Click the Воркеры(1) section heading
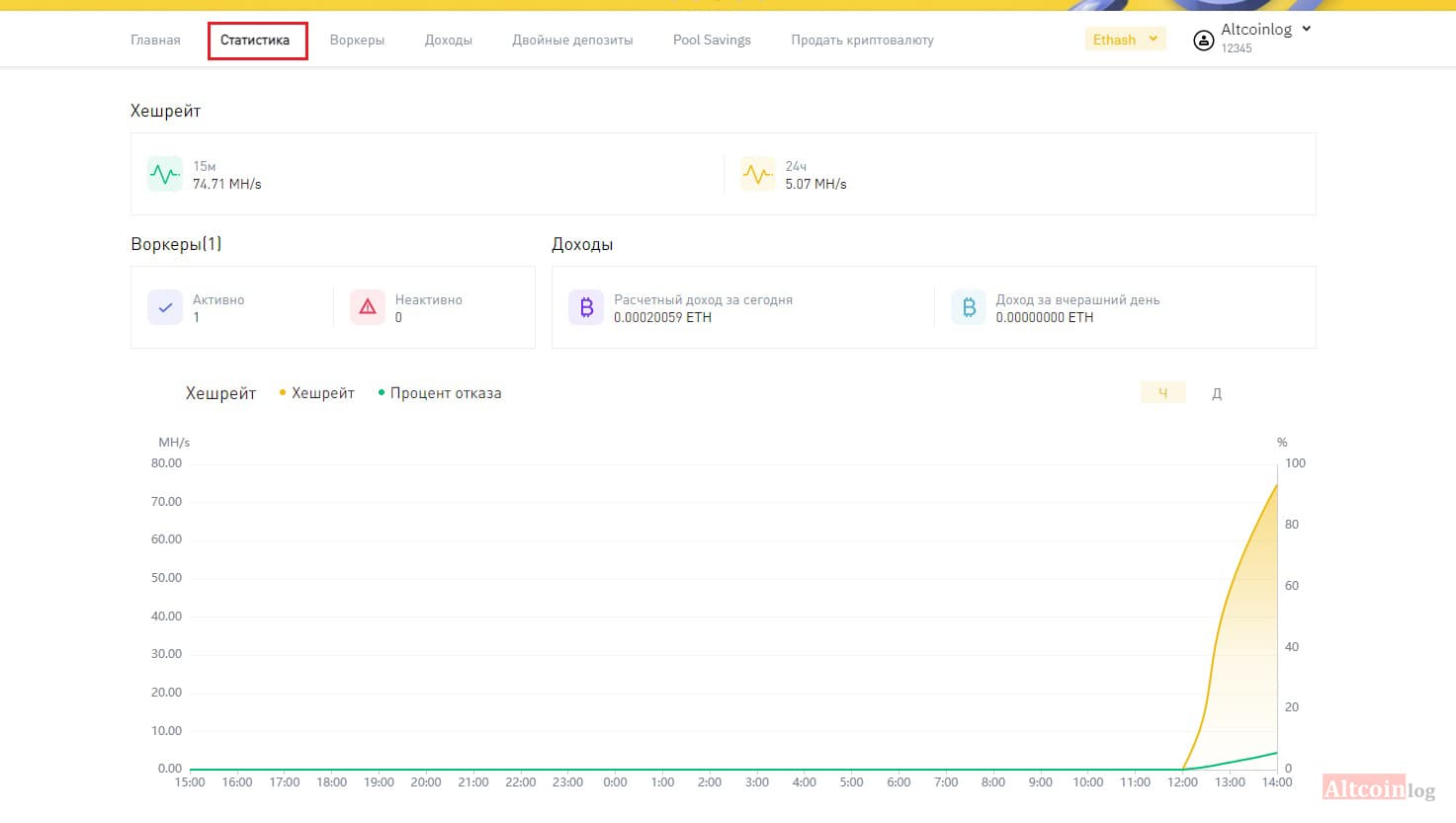The image size is (1456, 823). point(176,244)
